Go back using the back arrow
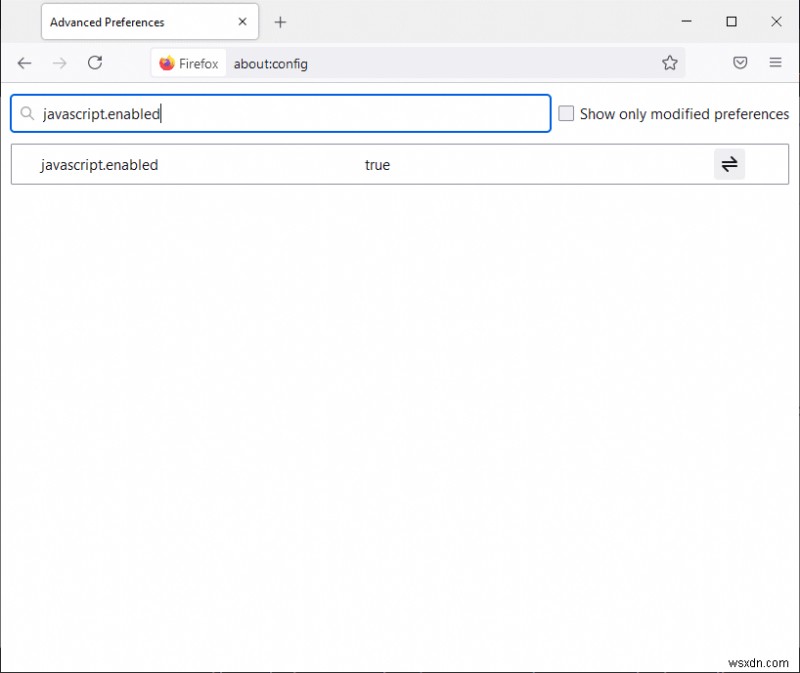 point(24,63)
